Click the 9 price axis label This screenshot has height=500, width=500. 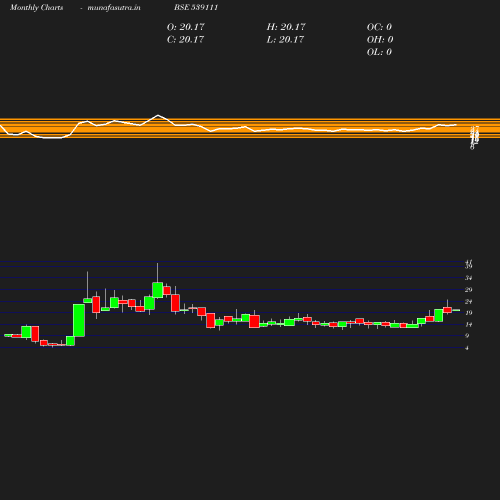tap(467, 336)
